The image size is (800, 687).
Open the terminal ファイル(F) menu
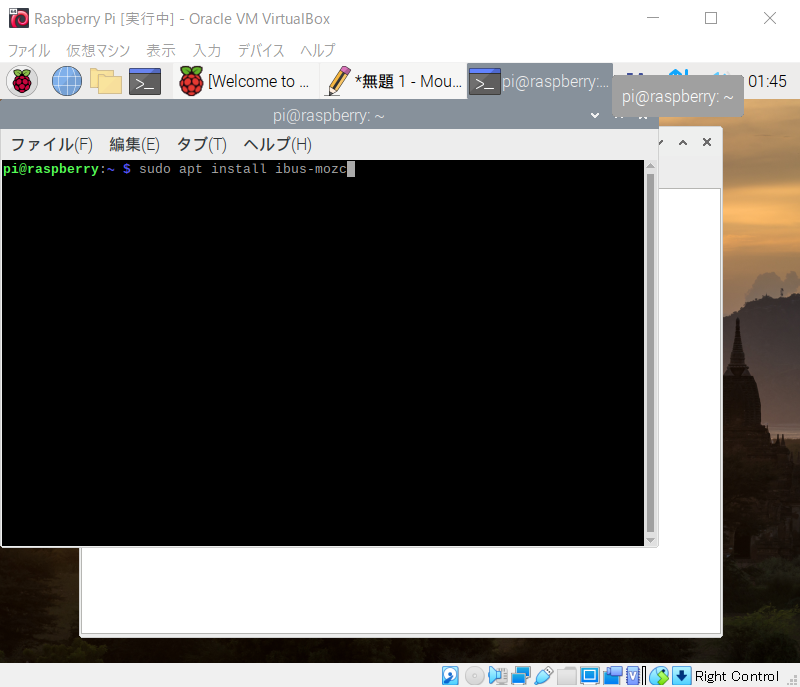pos(52,144)
